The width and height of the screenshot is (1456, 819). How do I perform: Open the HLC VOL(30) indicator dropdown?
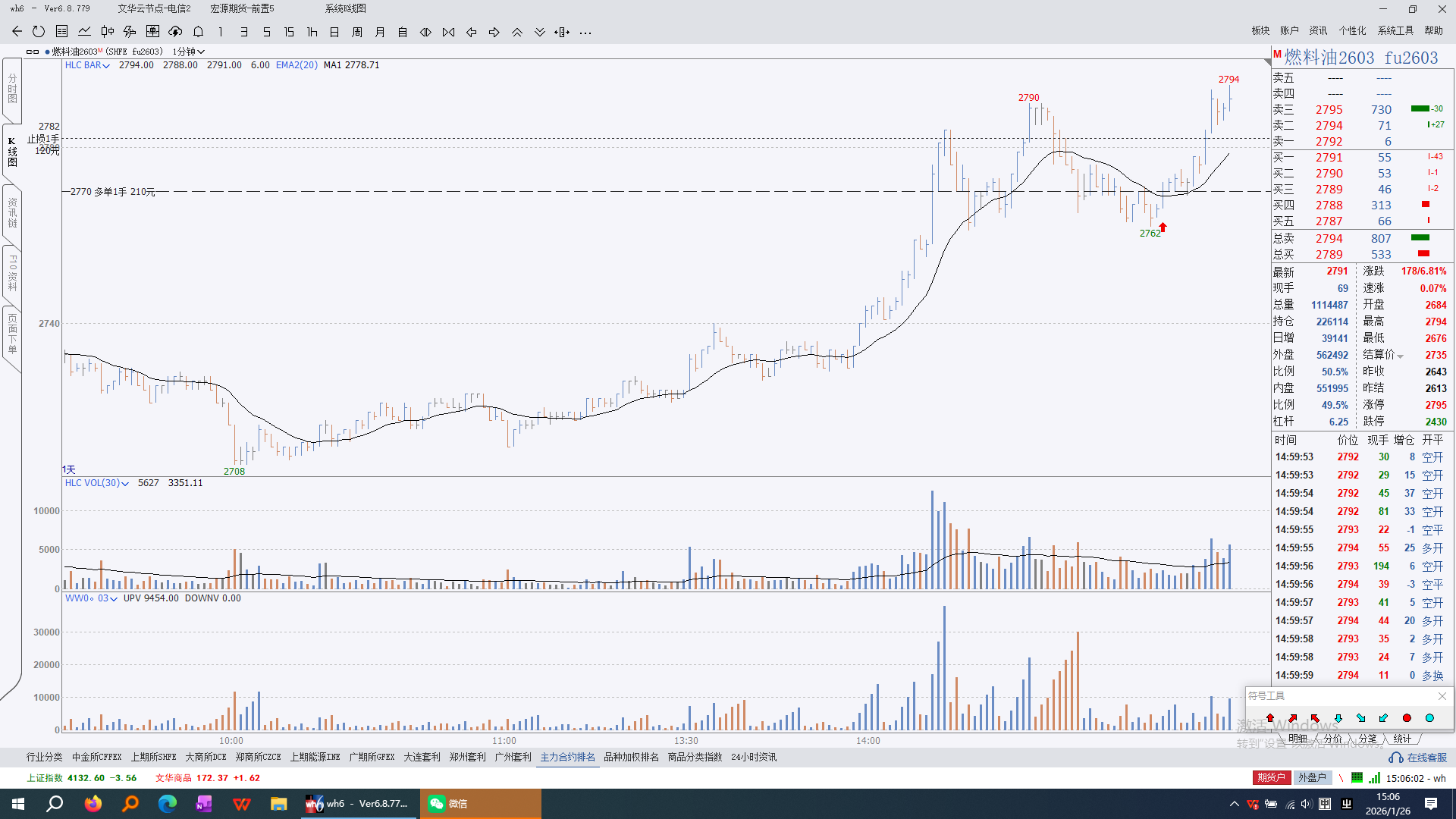pyautogui.click(x=96, y=483)
